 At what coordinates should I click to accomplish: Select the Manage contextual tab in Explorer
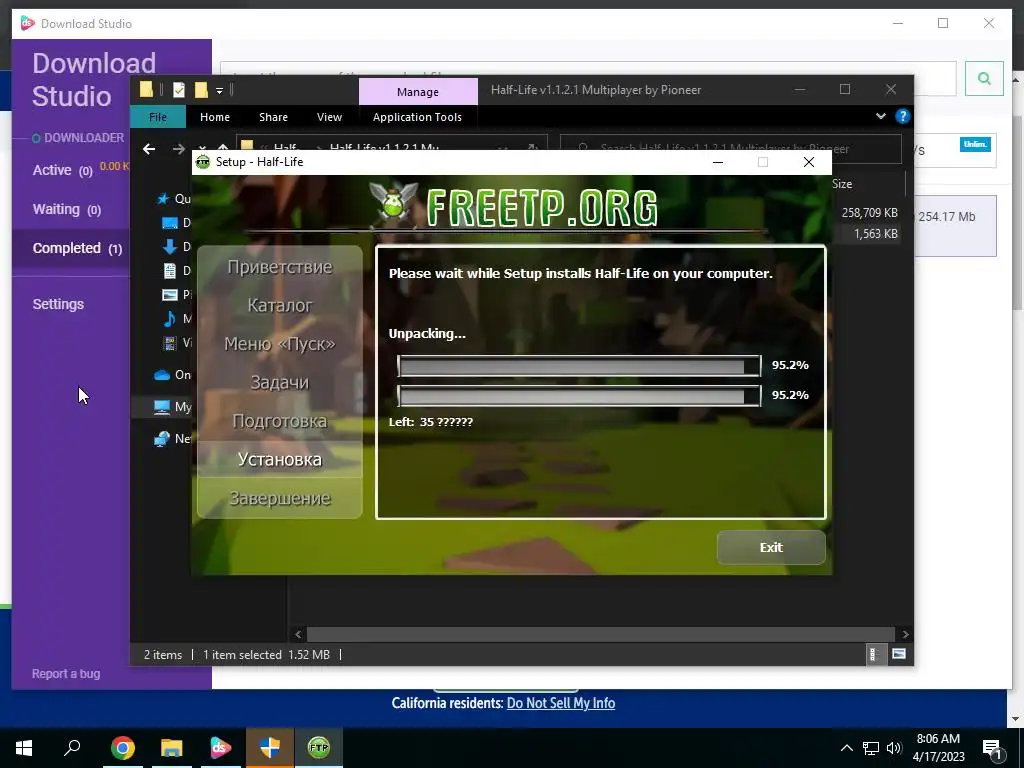(x=418, y=91)
